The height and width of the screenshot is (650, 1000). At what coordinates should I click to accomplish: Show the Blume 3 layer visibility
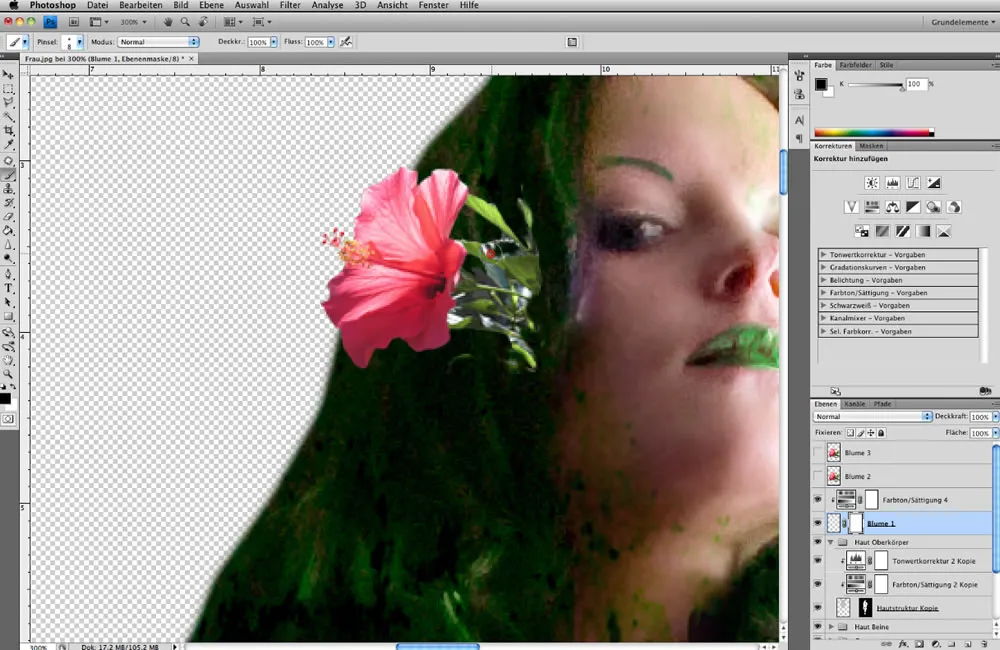816,452
